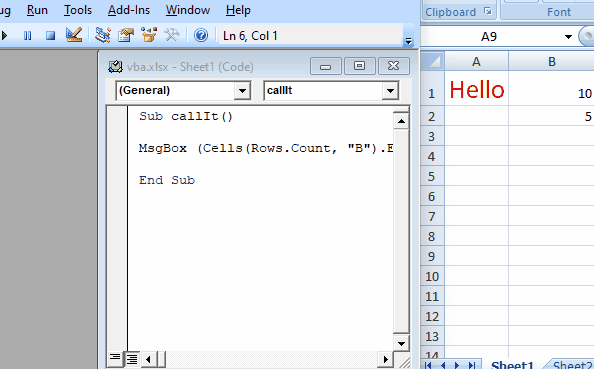Open the Object Browser icon
594x369 pixels.
coord(149,35)
